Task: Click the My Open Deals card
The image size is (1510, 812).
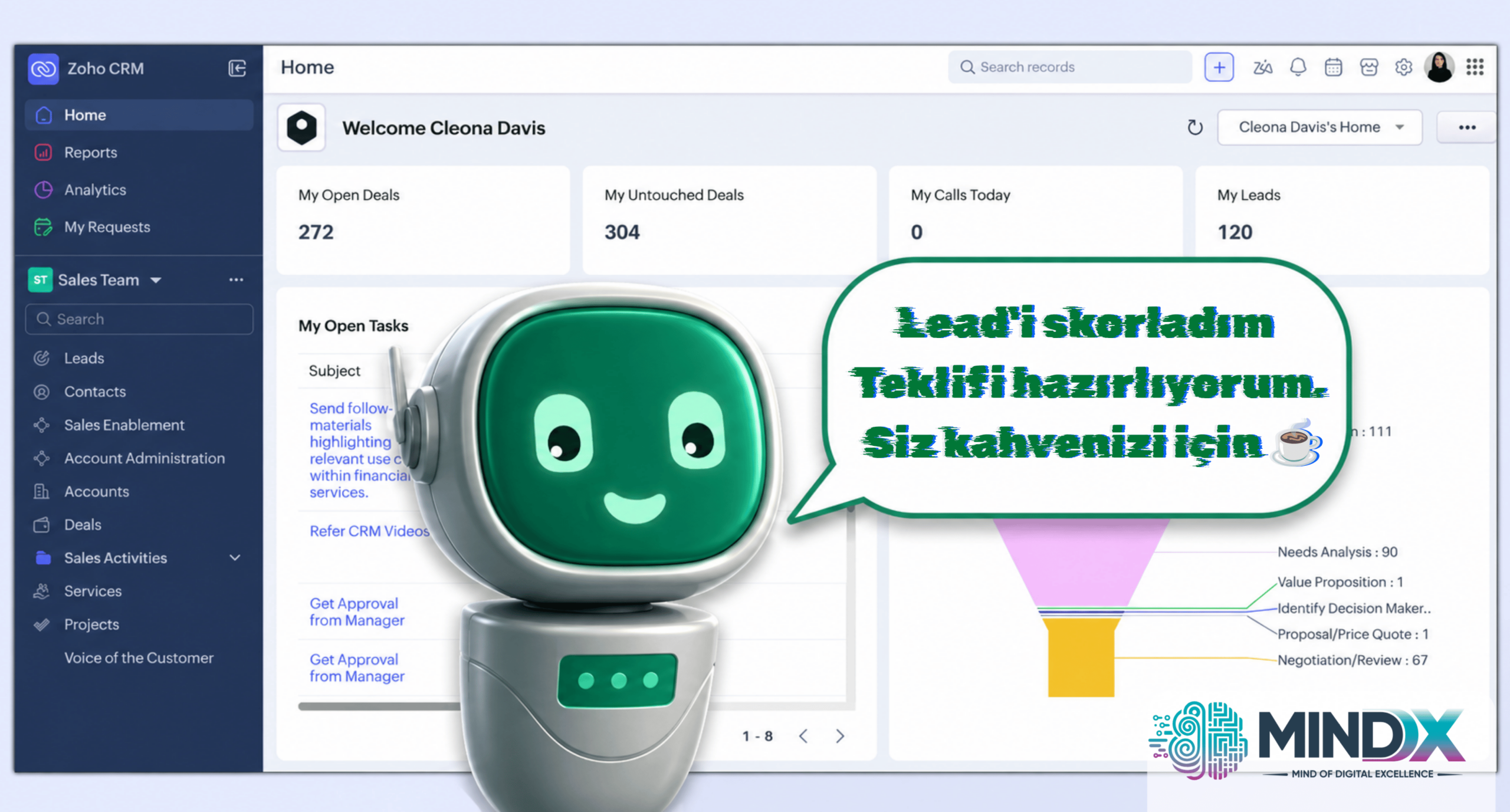Action: point(423,220)
